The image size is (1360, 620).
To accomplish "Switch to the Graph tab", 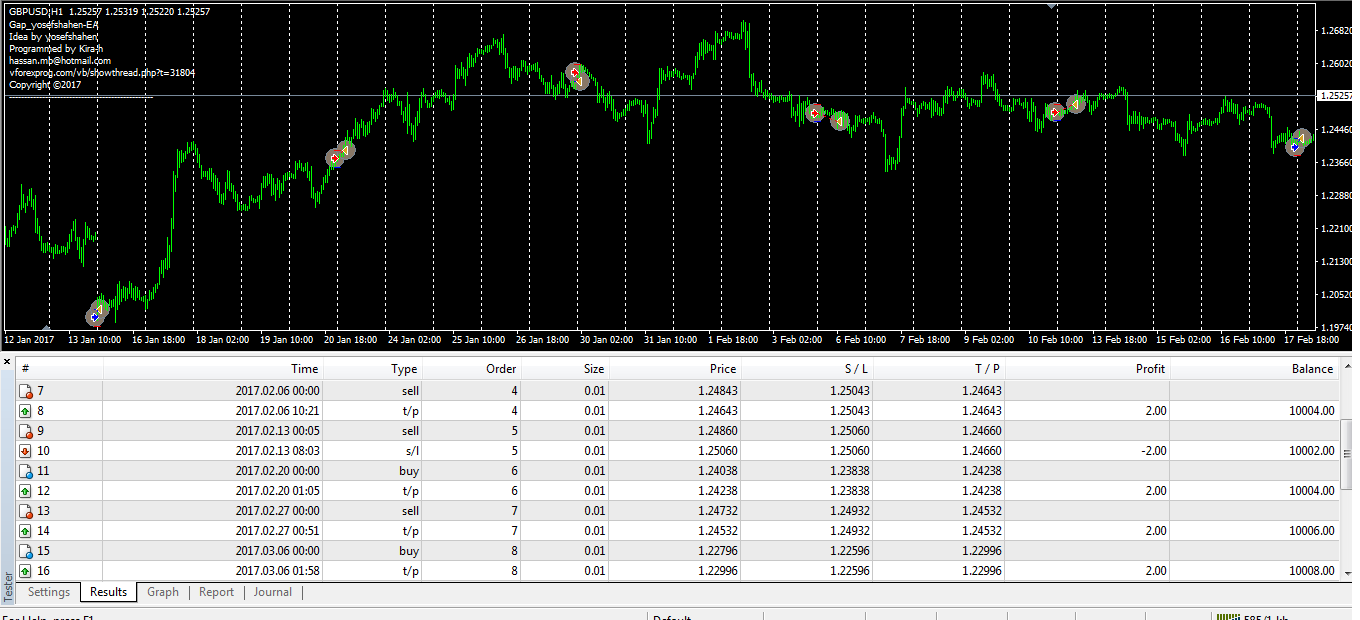I will 163,592.
